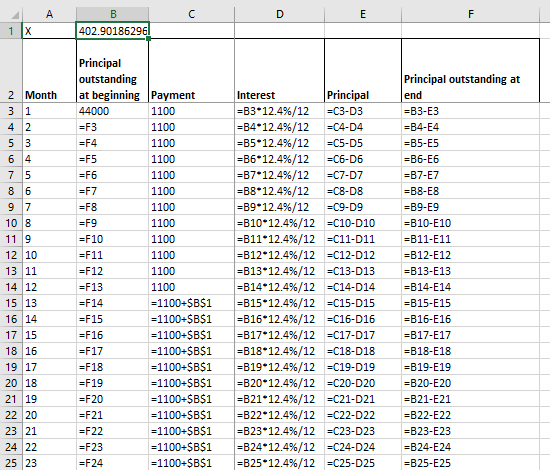This screenshot has width=550, height=470.
Task: Click cell B1 containing 402.90186296
Action: point(113,31)
